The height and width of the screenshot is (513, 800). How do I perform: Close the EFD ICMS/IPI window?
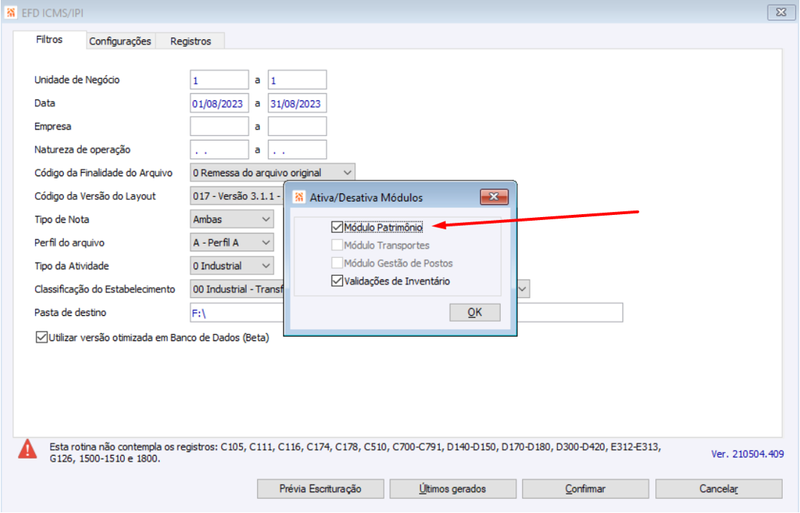[x=781, y=12]
